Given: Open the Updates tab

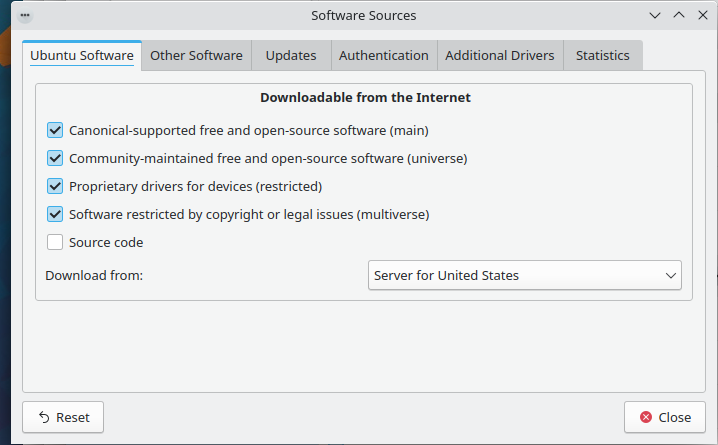Looking at the screenshot, I should [x=291, y=56].
